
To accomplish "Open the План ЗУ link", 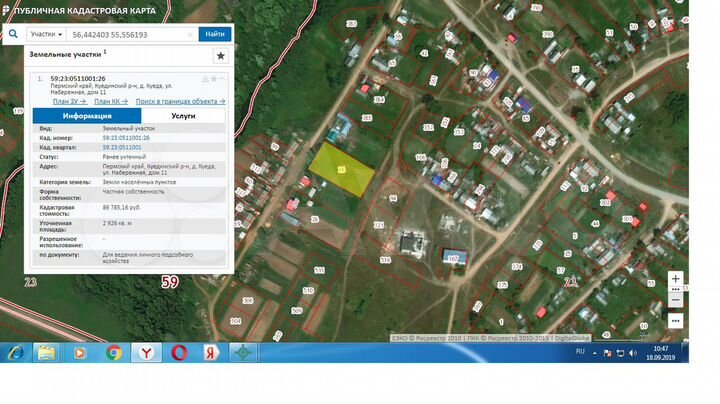I will pos(69,101).
